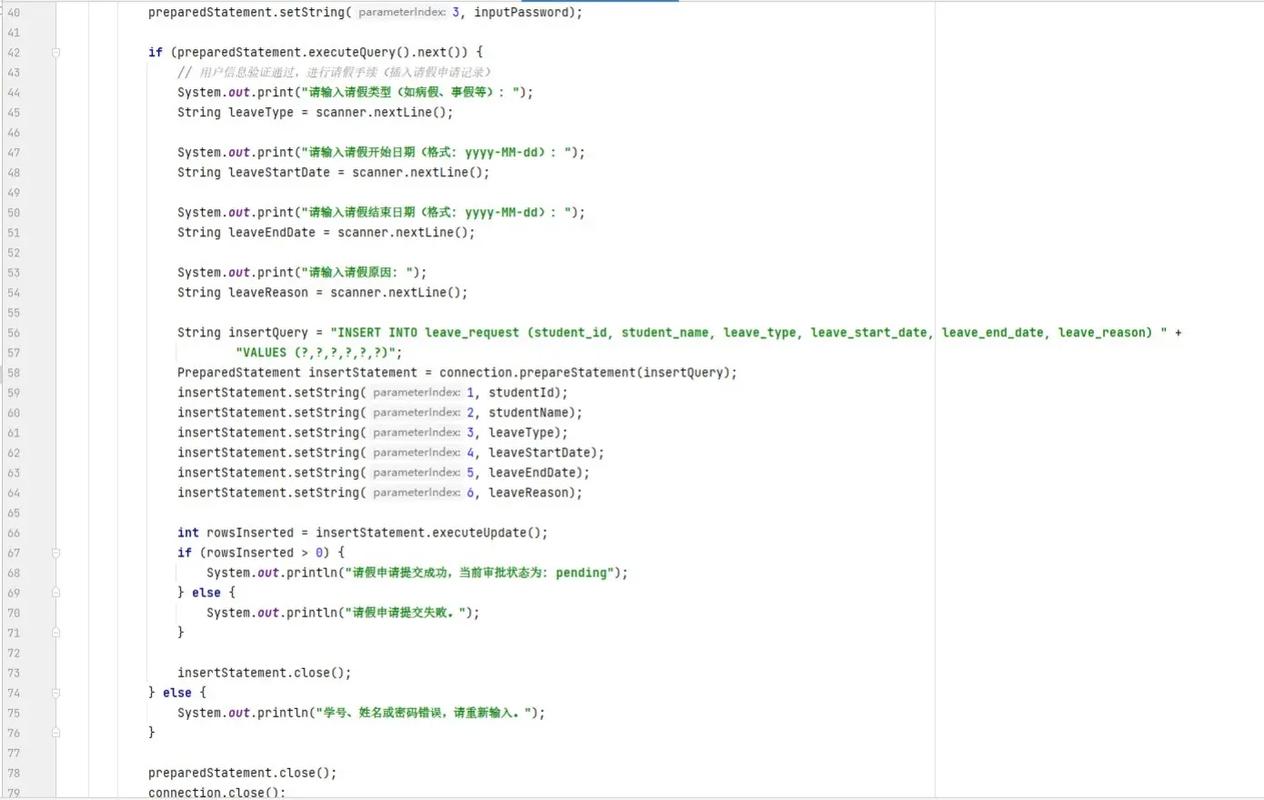Click connection.close() on line 79
Screen dimensions: 1264x800
213,792
